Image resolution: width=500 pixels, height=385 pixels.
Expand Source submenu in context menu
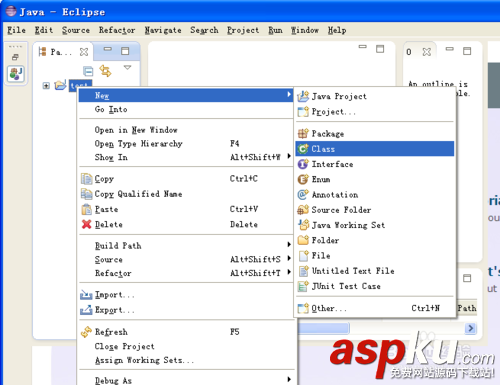point(186,259)
